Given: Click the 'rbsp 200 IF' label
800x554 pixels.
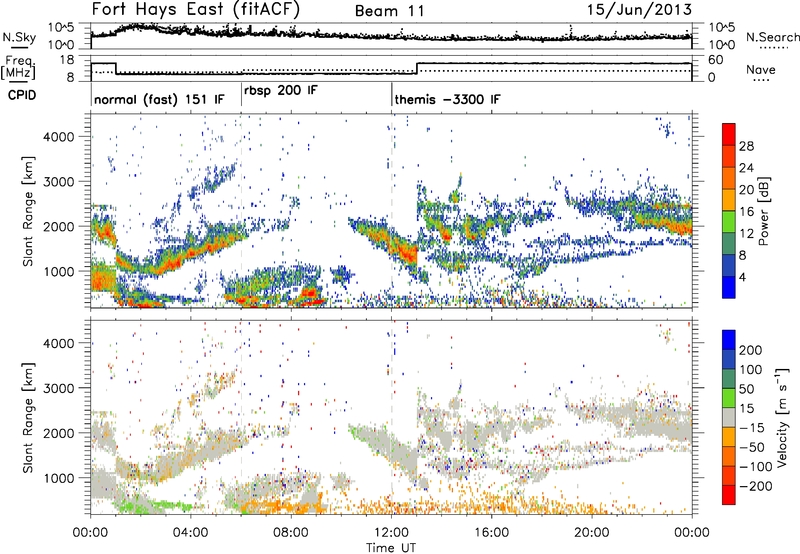Looking at the screenshot, I should 281,91.
